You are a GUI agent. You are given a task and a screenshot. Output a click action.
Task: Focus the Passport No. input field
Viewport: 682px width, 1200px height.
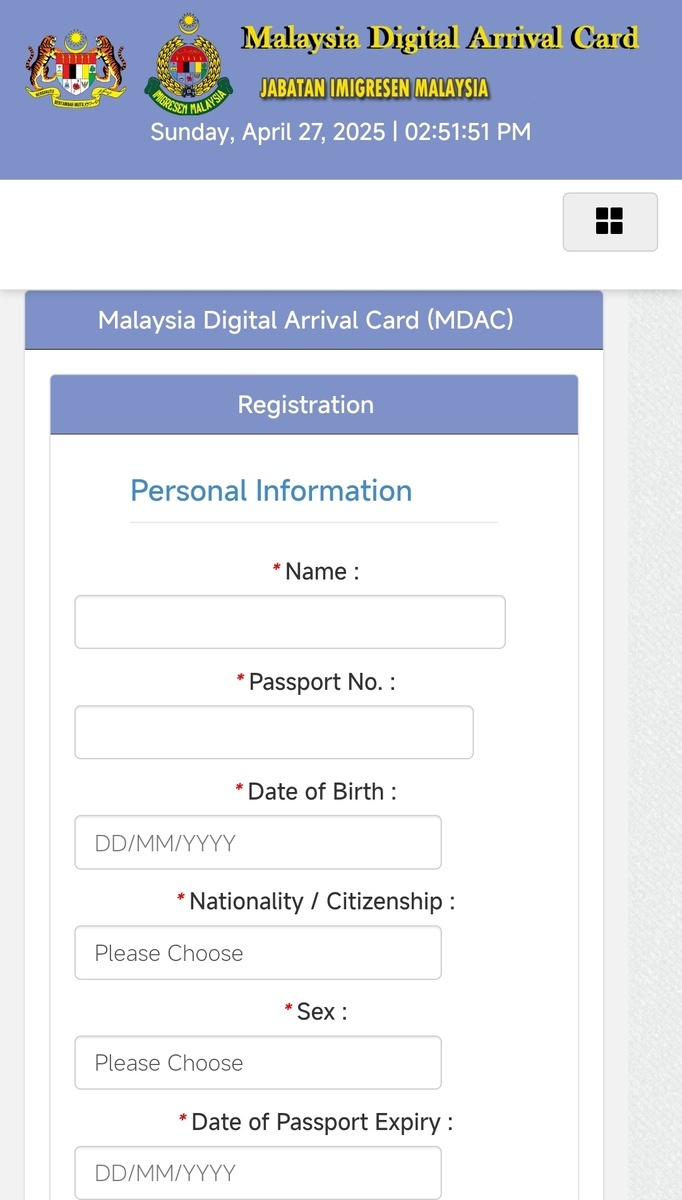273,732
